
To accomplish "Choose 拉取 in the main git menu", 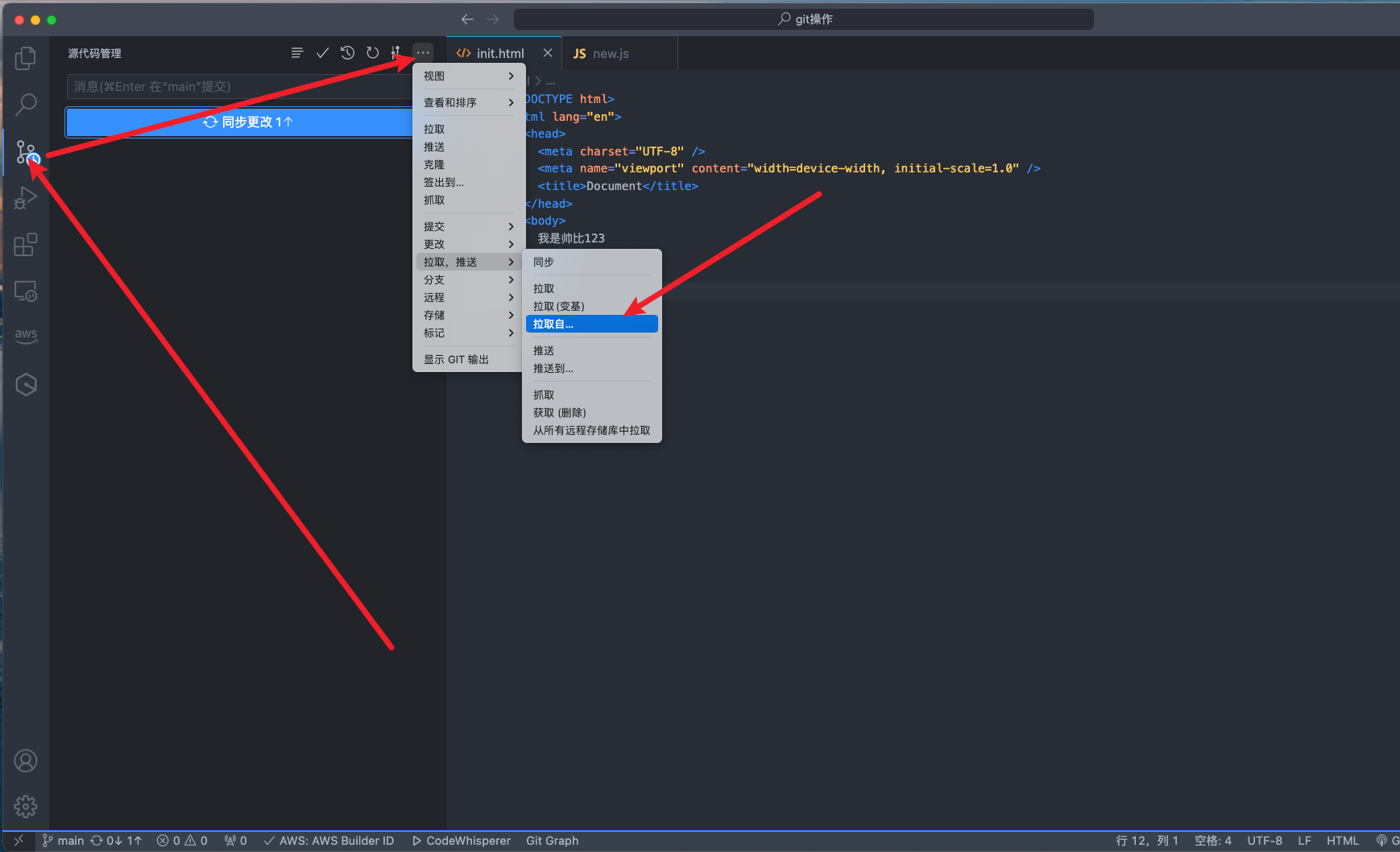I will 469,129.
